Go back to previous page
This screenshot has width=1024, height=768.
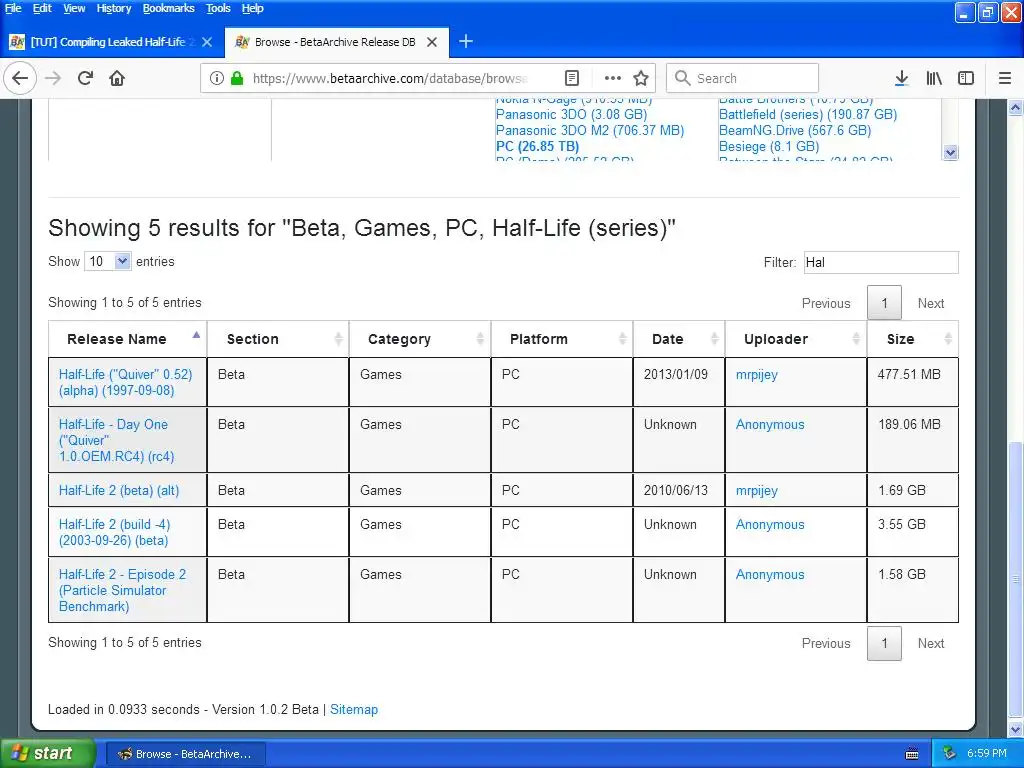pos(20,78)
